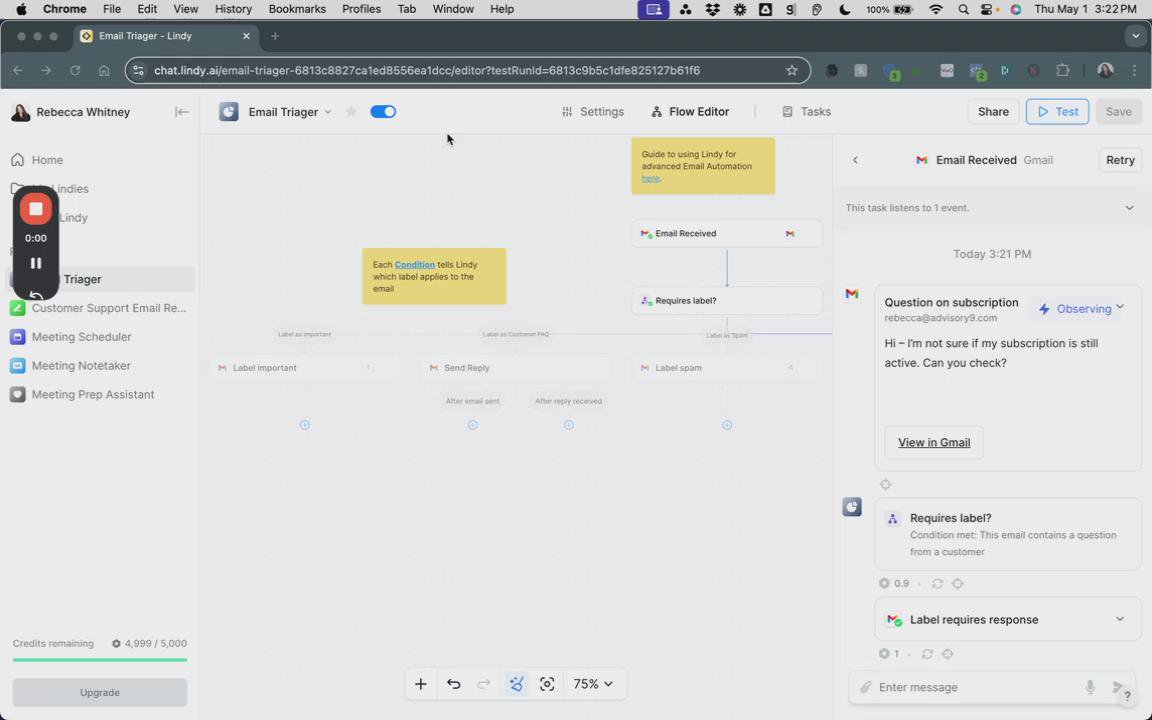Click the credits remaining progress bar
Image resolution: width=1152 pixels, height=720 pixels.
coord(100,660)
